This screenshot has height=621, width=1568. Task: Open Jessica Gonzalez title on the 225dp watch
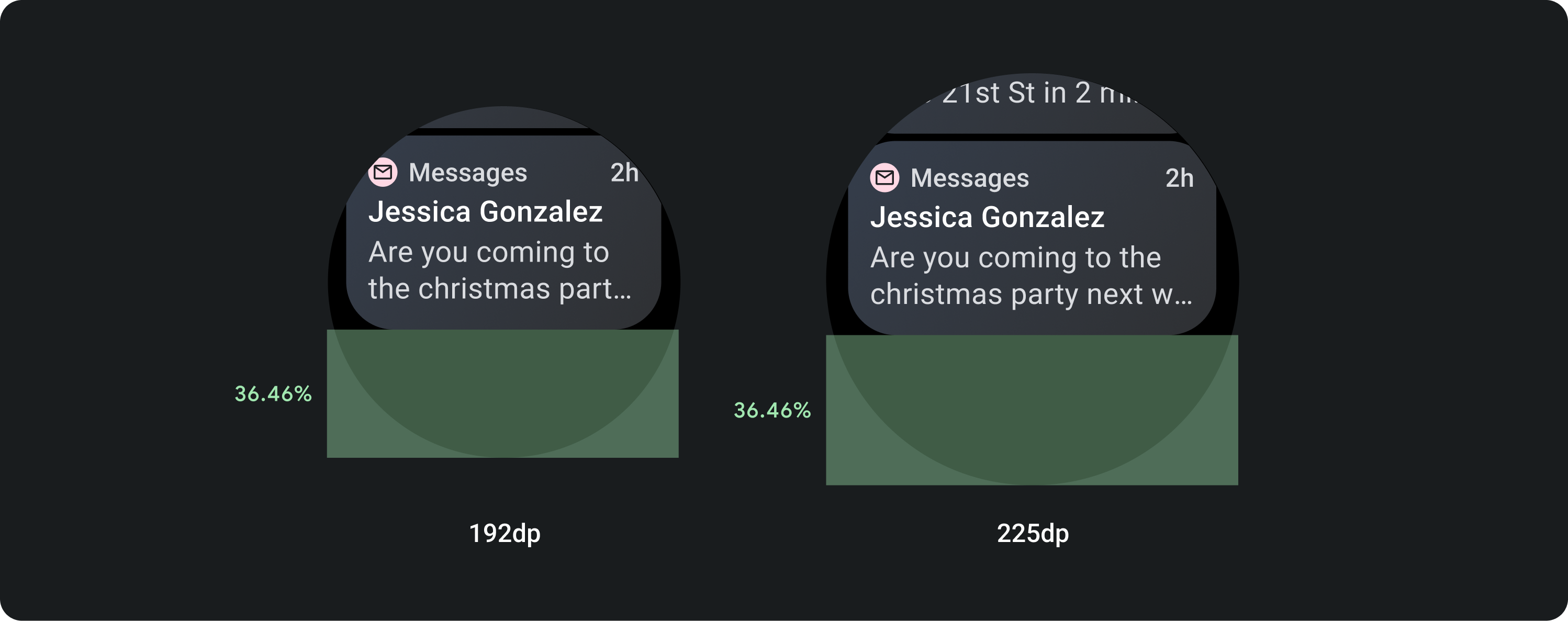tap(987, 217)
